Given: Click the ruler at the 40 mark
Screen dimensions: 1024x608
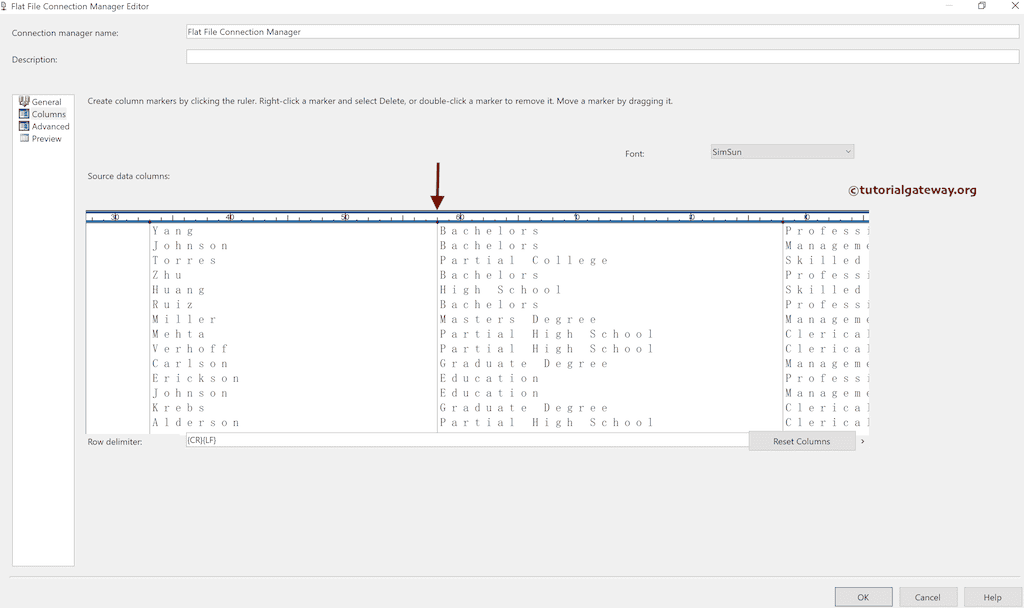Looking at the screenshot, I should [x=230, y=217].
